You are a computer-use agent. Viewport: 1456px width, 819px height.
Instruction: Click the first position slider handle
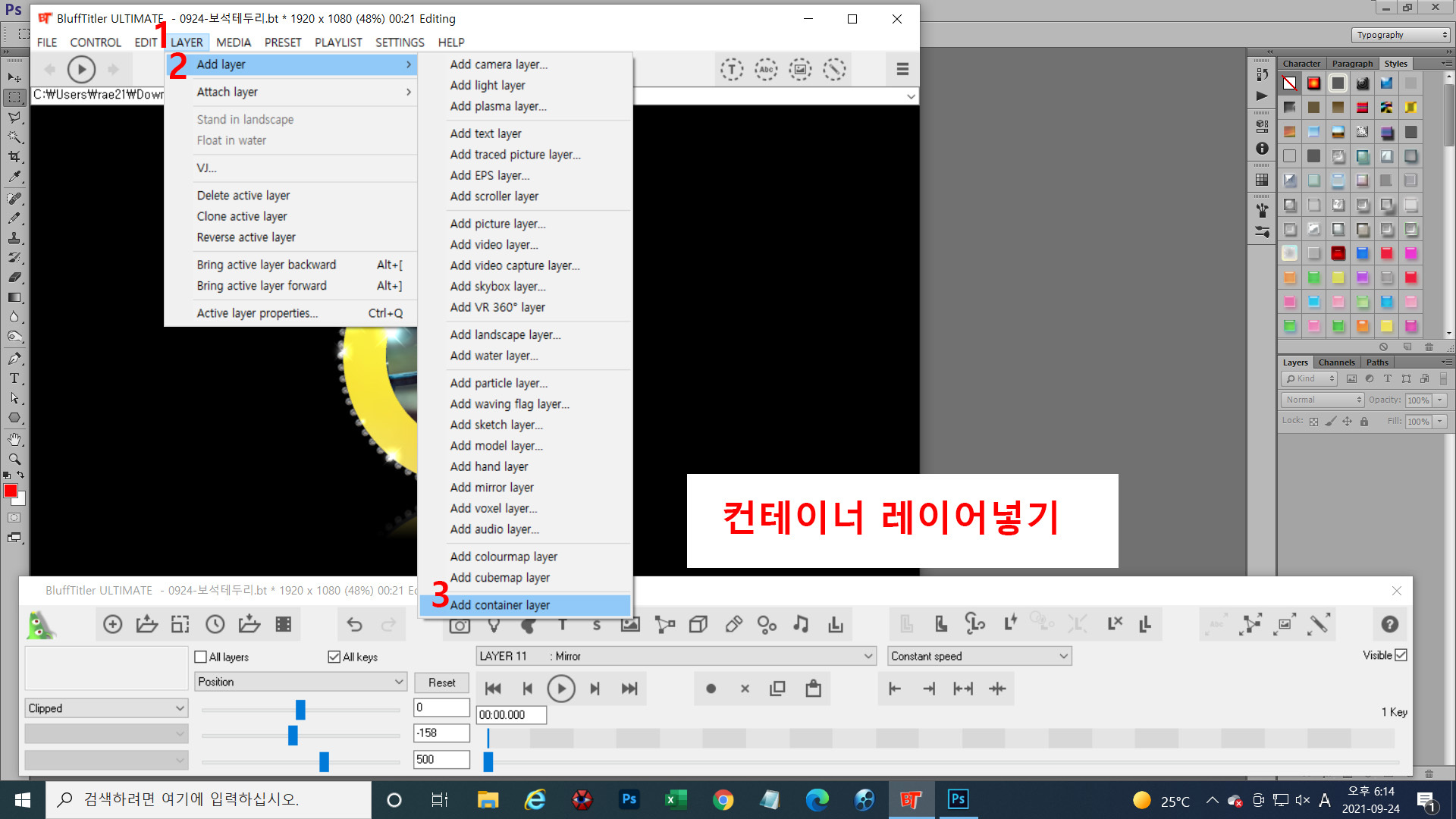pyautogui.click(x=300, y=710)
